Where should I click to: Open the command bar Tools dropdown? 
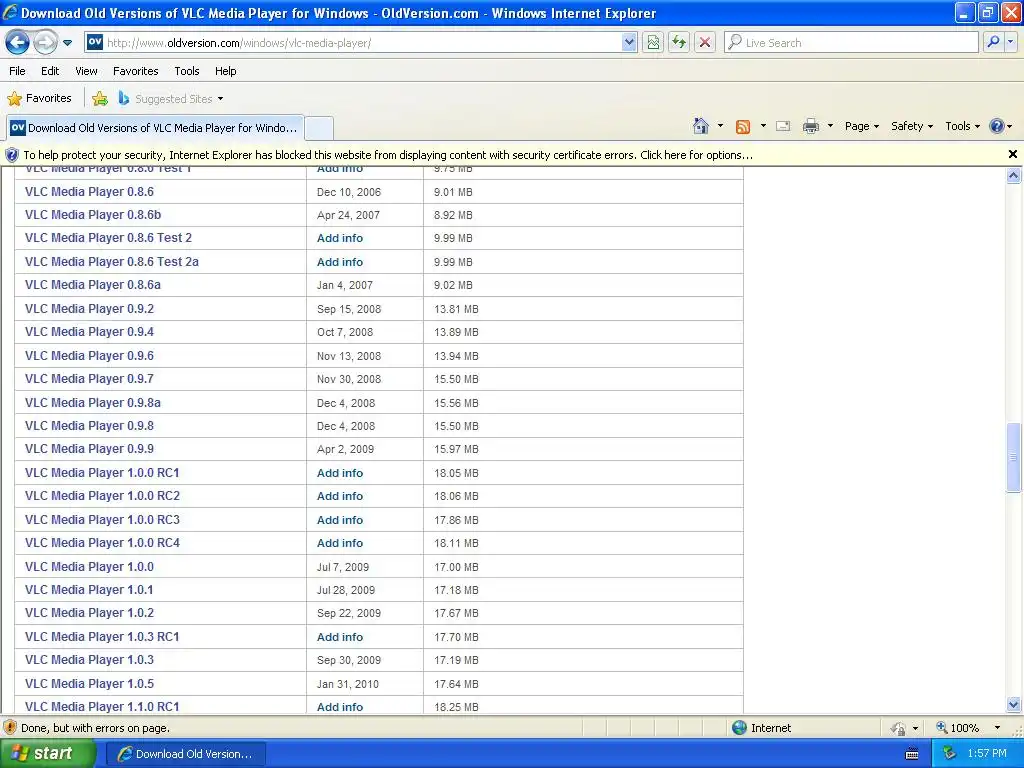pyautogui.click(x=963, y=126)
